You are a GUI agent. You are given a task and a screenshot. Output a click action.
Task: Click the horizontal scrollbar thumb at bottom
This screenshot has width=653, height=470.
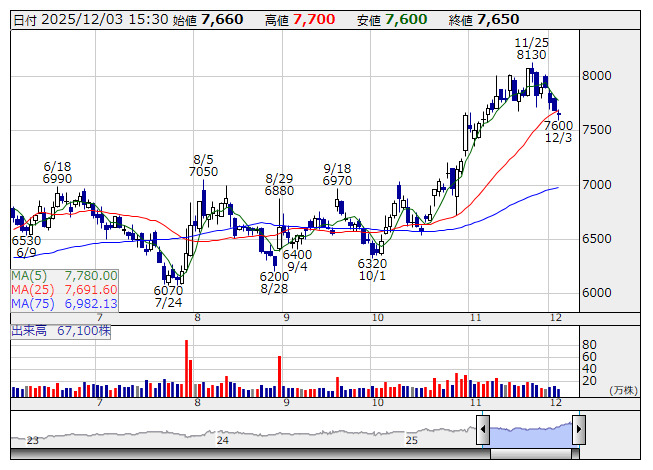click(x=531, y=454)
